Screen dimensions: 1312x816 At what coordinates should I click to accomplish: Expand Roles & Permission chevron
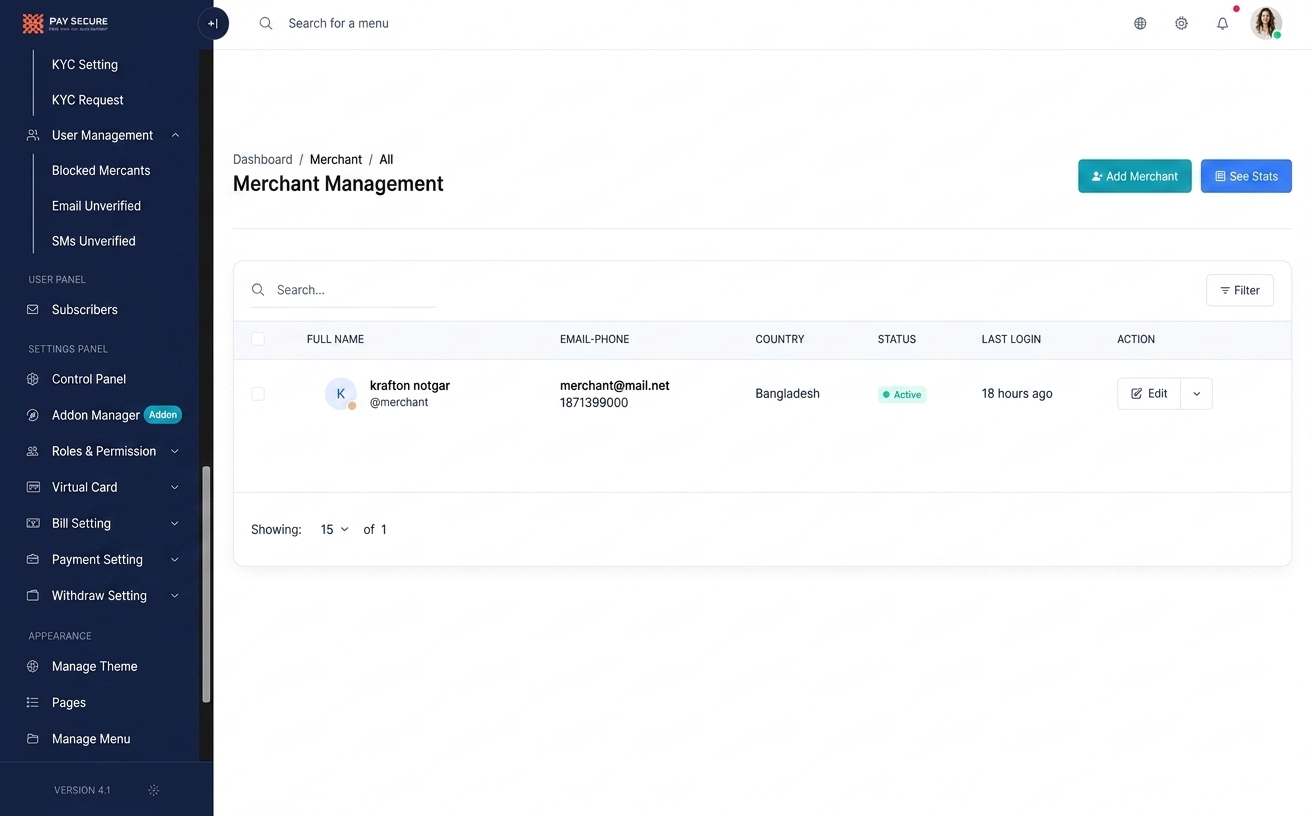tap(175, 451)
